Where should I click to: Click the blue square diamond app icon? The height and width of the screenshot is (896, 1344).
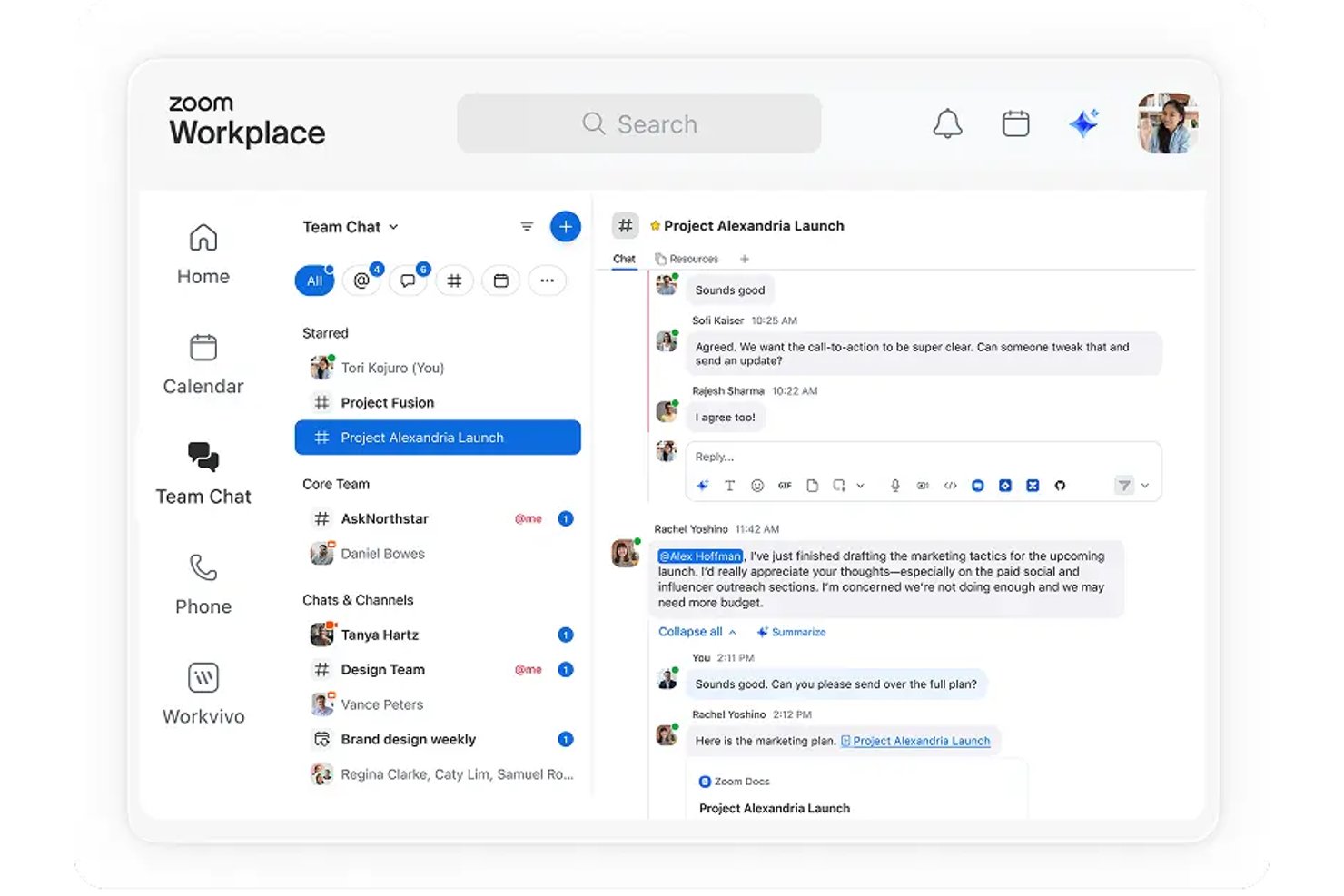(1005, 486)
